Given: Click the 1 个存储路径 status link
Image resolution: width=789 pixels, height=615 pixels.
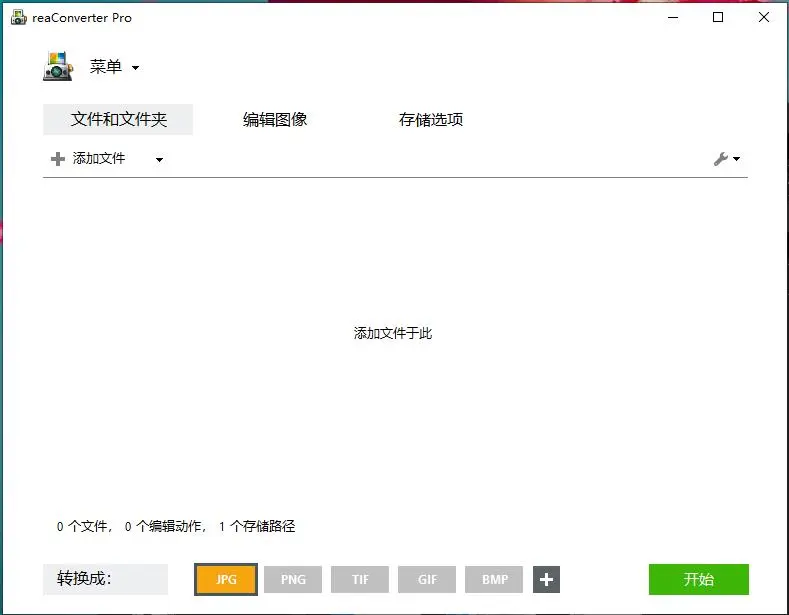Looking at the screenshot, I should point(256,526).
